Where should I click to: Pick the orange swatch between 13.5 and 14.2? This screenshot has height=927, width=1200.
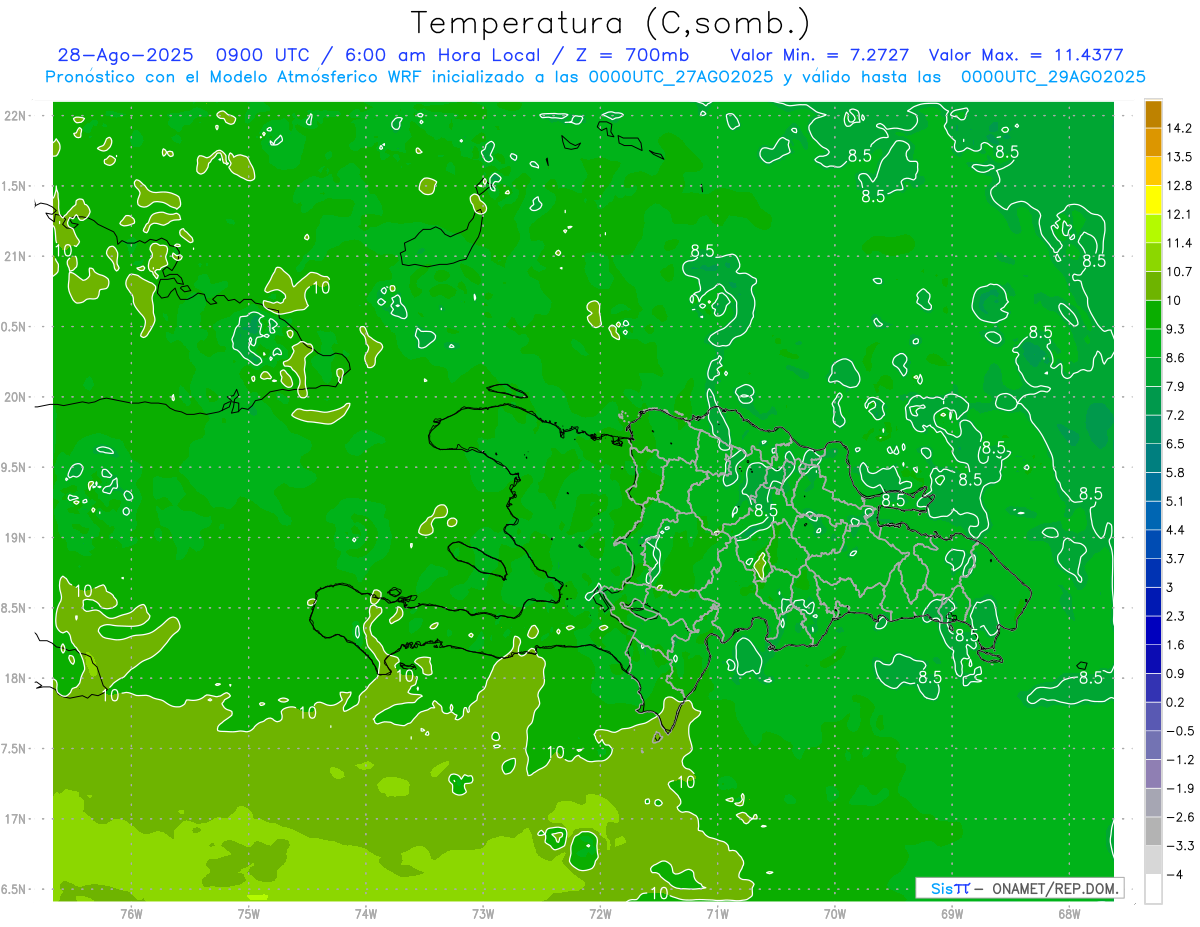(x=1153, y=142)
